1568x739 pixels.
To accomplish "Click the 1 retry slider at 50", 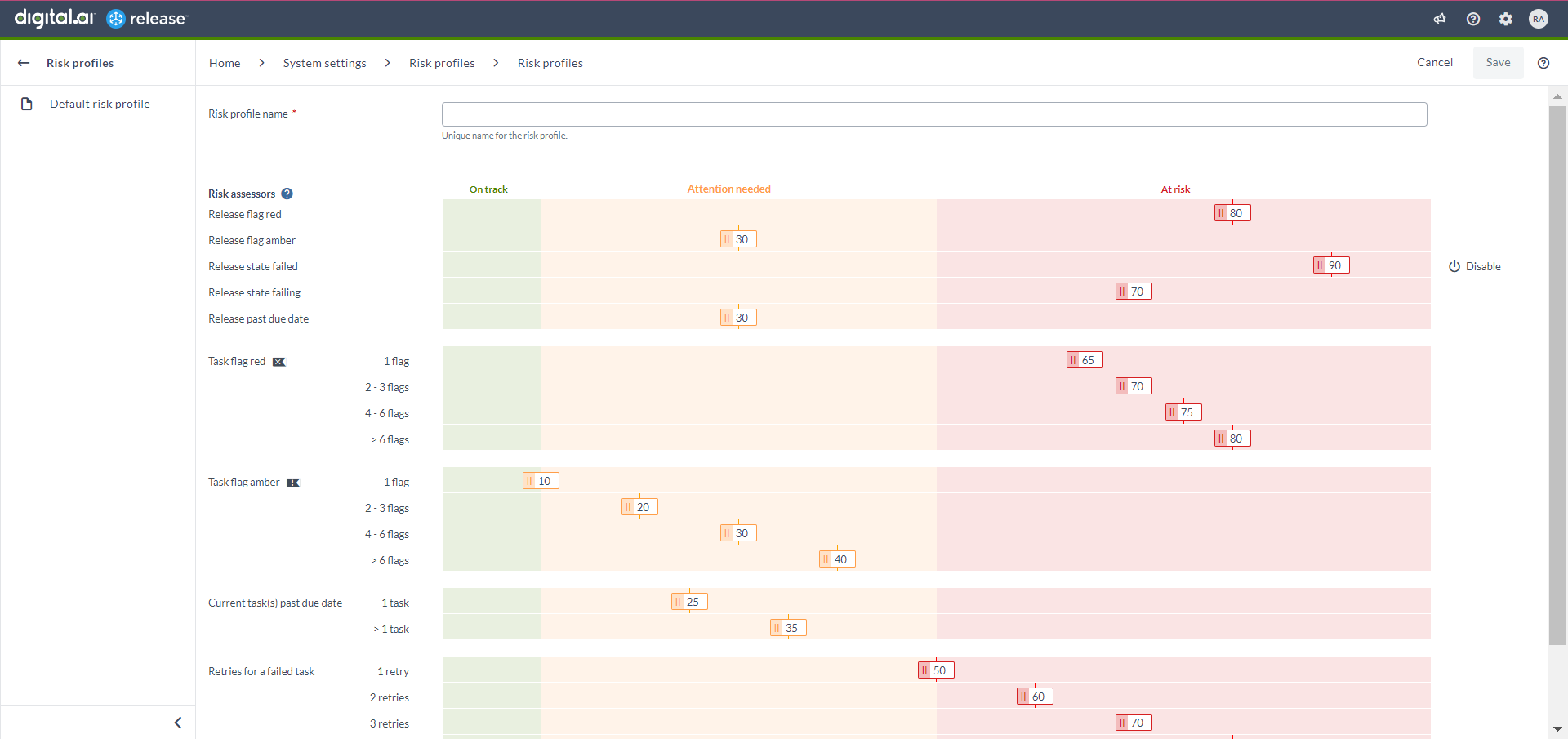I will 936,670.
